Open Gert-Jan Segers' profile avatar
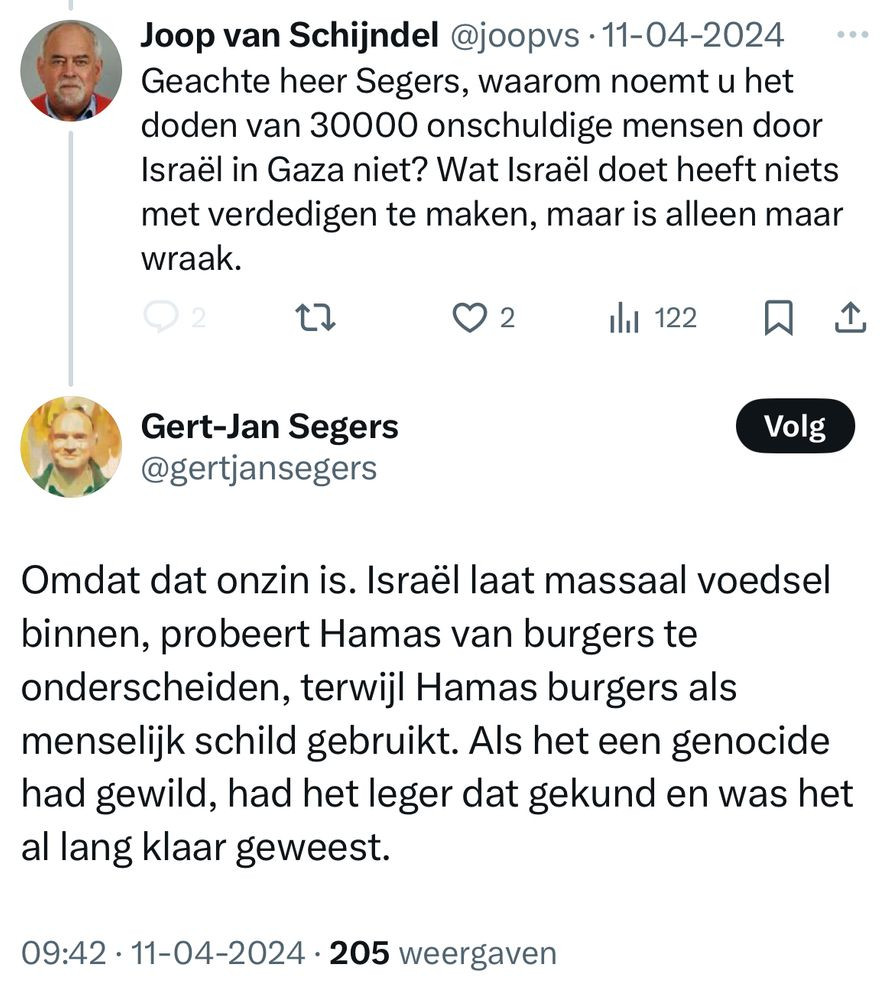The height and width of the screenshot is (1000, 894). (71, 446)
